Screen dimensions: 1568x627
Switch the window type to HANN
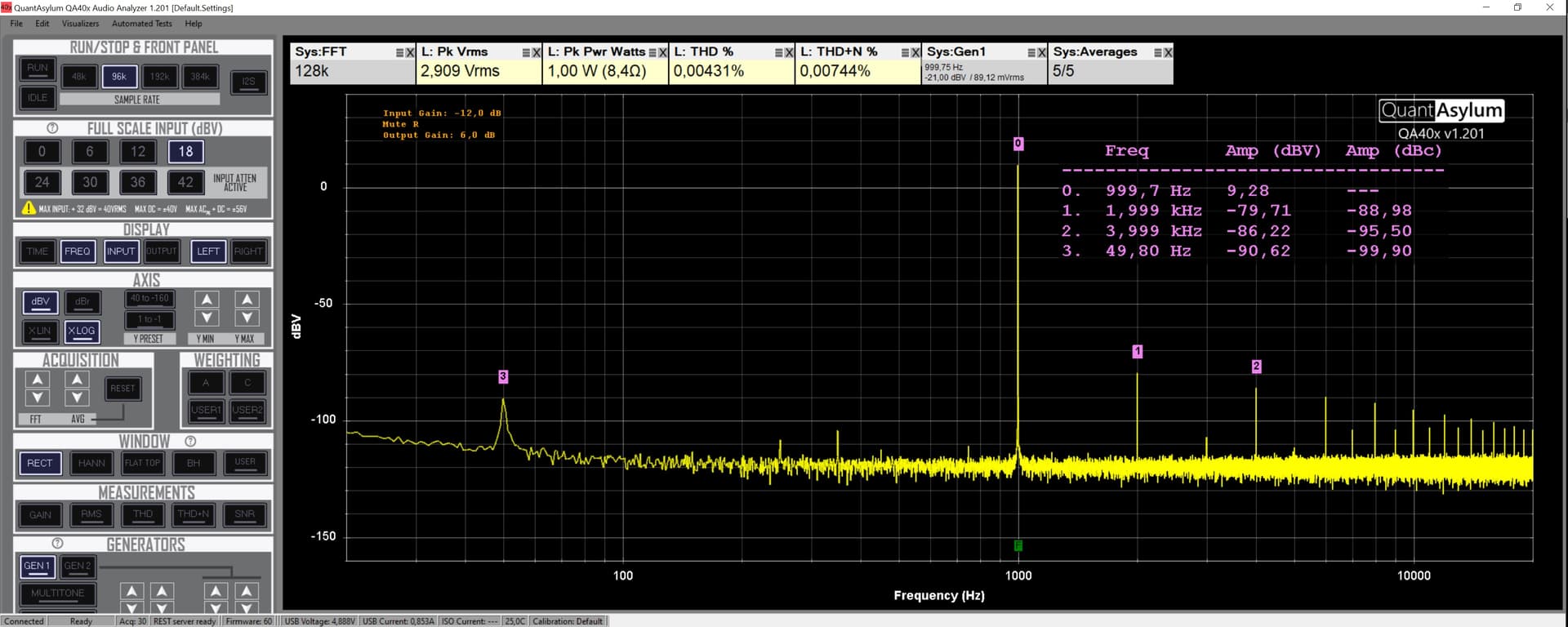(x=91, y=463)
